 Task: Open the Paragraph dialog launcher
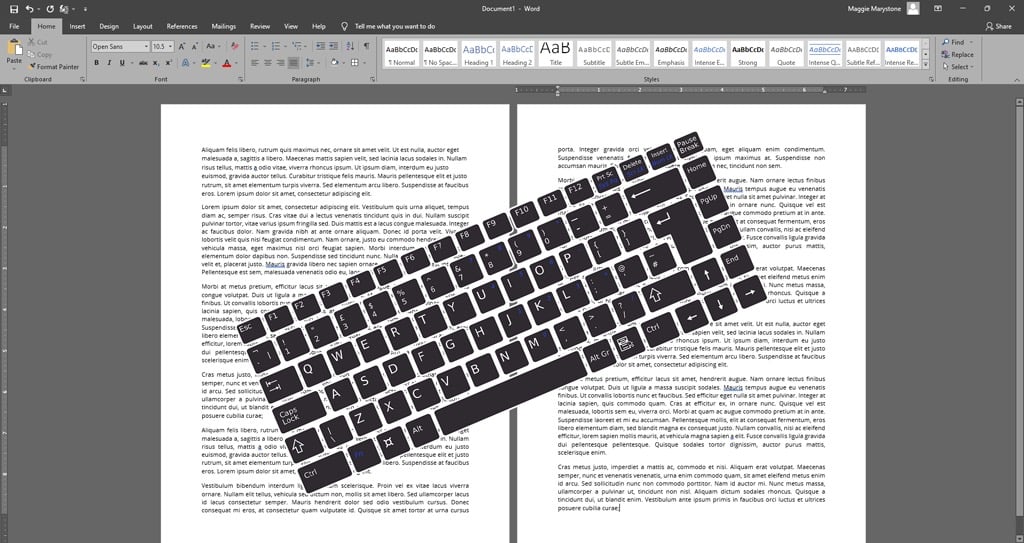pyautogui.click(x=373, y=79)
